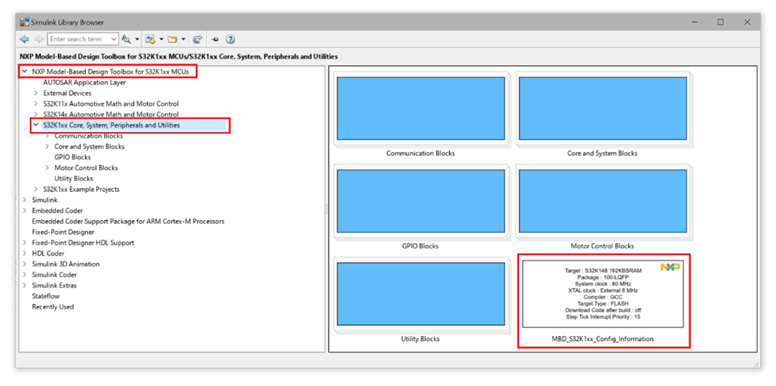
Task: Click the Communication Blocks caption text
Action: 421,153
